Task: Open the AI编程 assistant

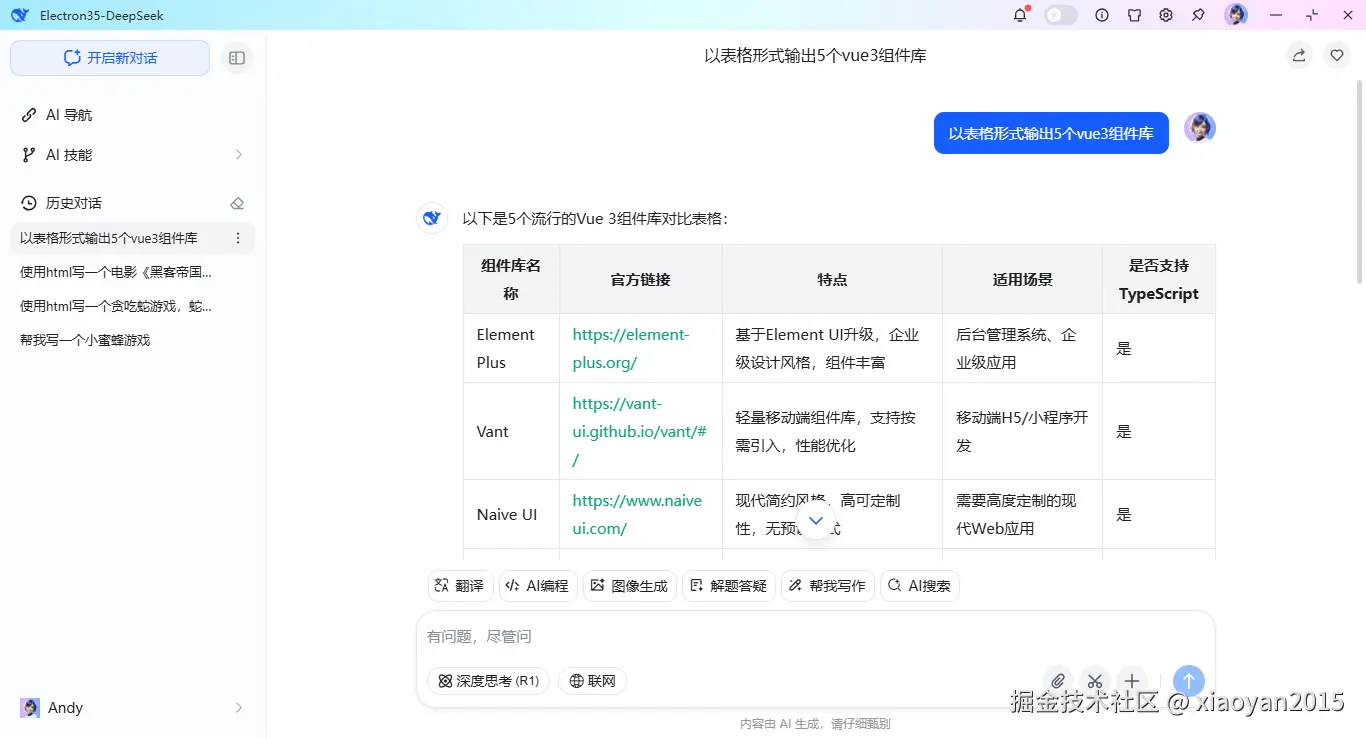Action: (x=538, y=586)
